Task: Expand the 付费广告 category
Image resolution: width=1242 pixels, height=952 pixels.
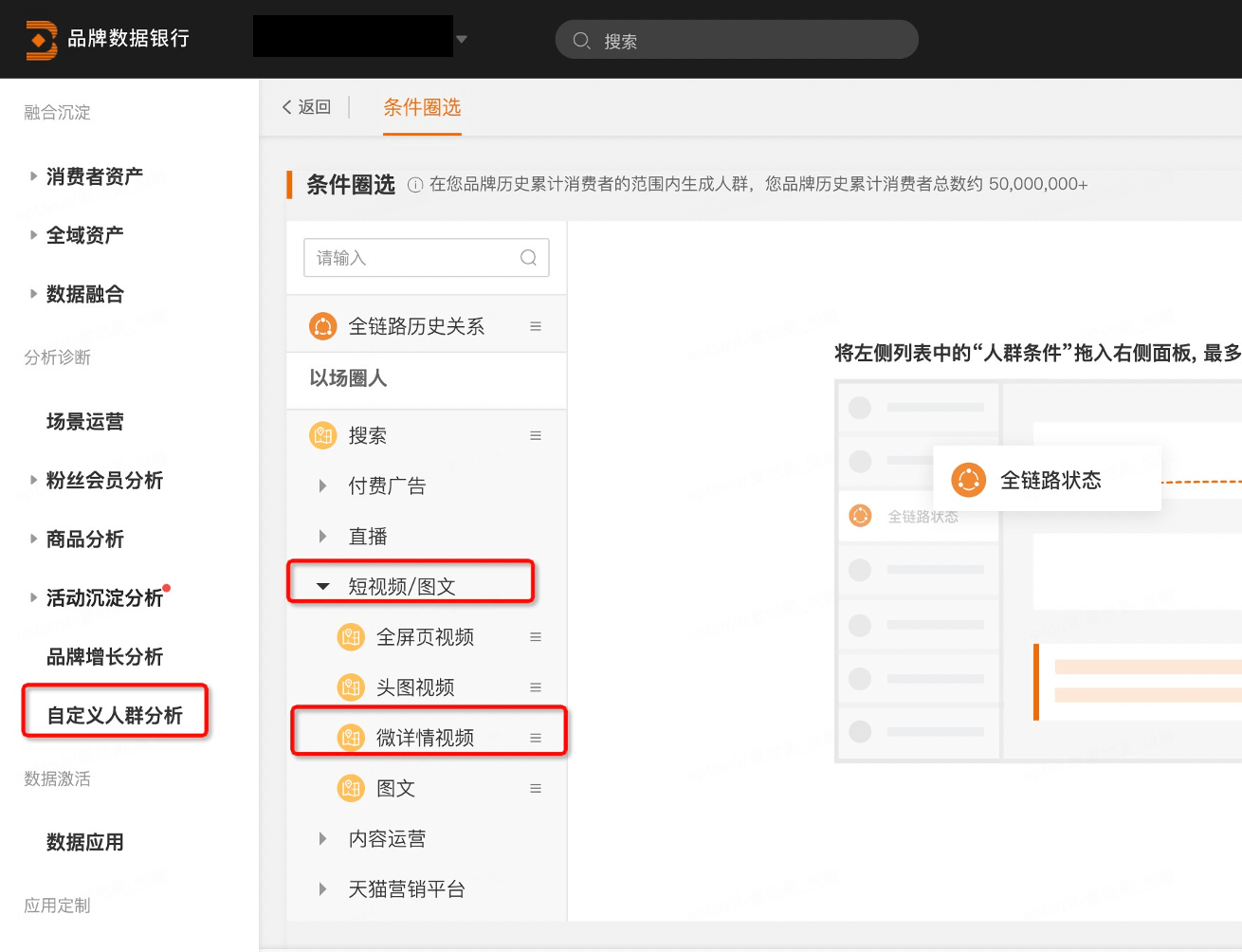Action: (x=322, y=486)
